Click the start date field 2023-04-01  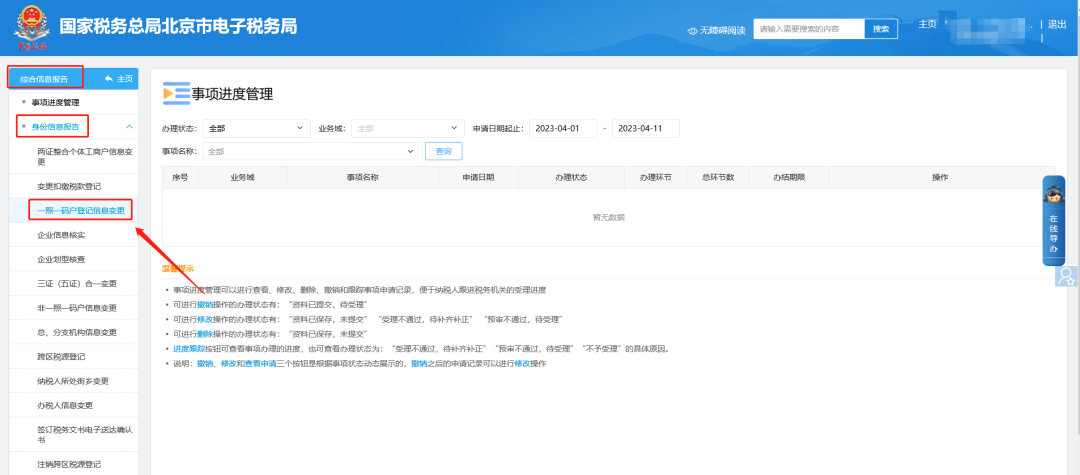click(x=563, y=128)
